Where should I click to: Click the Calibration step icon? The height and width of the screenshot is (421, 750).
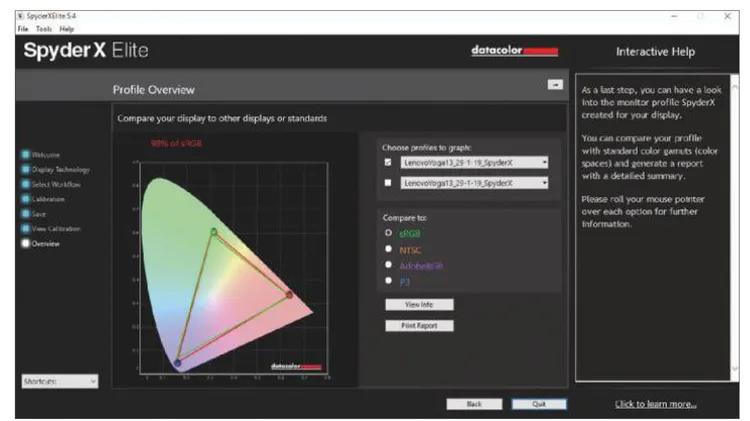tap(26, 199)
